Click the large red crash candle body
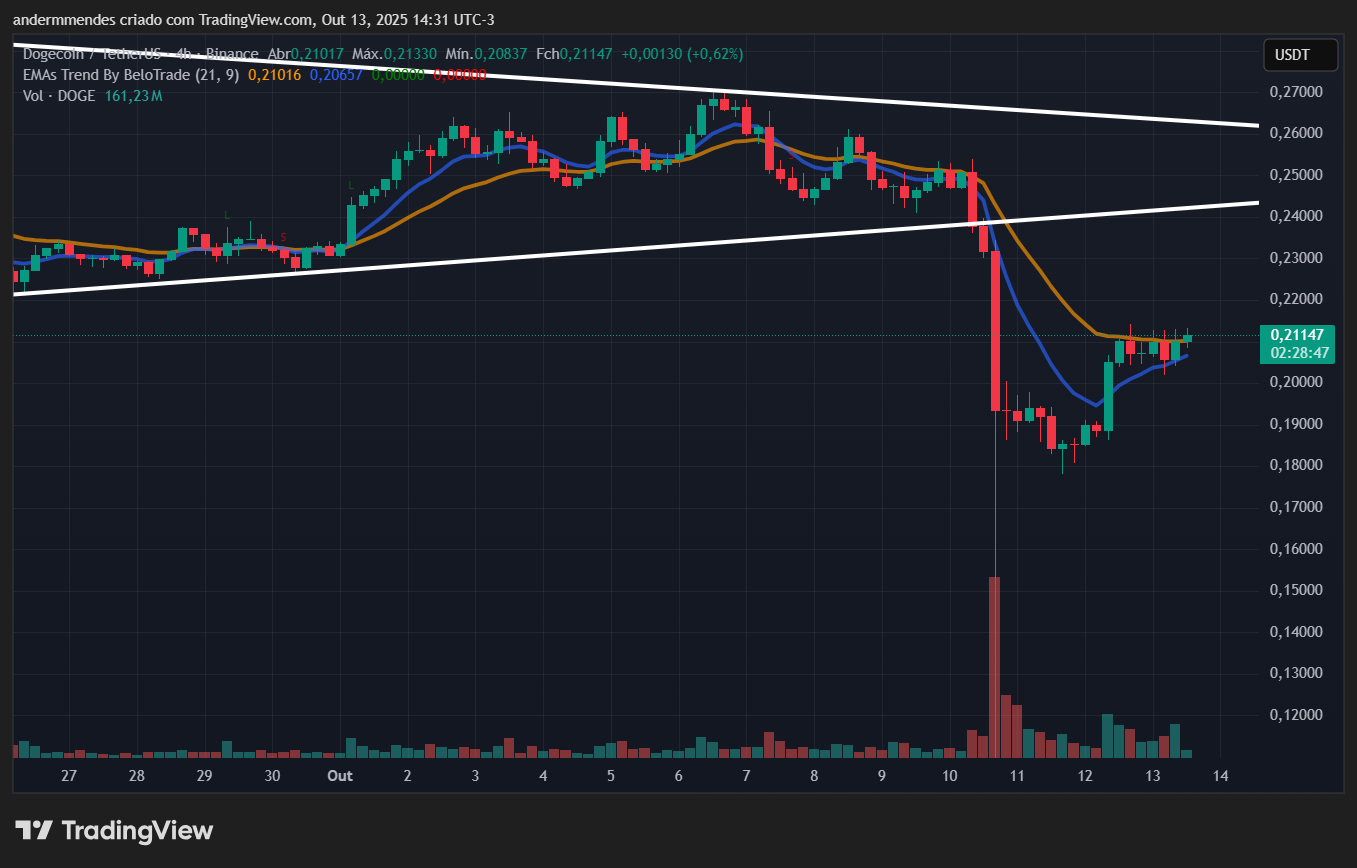Viewport: 1357px width, 868px height. [x=995, y=330]
